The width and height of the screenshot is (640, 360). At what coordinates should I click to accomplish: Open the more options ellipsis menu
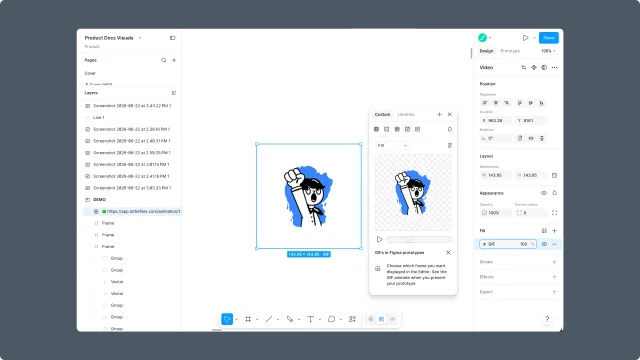click(x=554, y=67)
